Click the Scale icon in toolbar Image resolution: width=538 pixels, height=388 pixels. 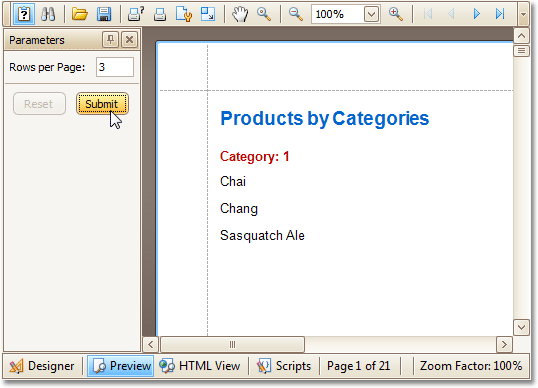pos(208,14)
